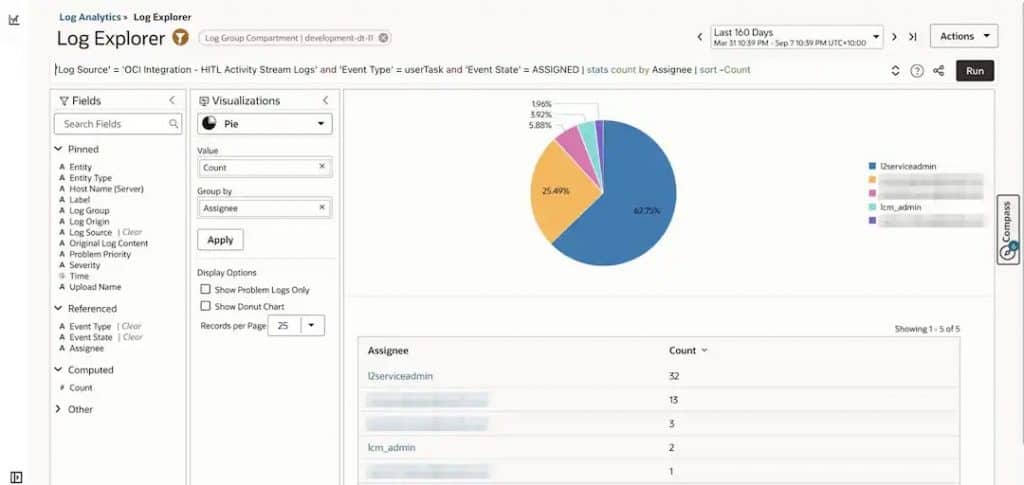Select the Host Name (Server) field
This screenshot has width=1024, height=485.
[x=106, y=189]
